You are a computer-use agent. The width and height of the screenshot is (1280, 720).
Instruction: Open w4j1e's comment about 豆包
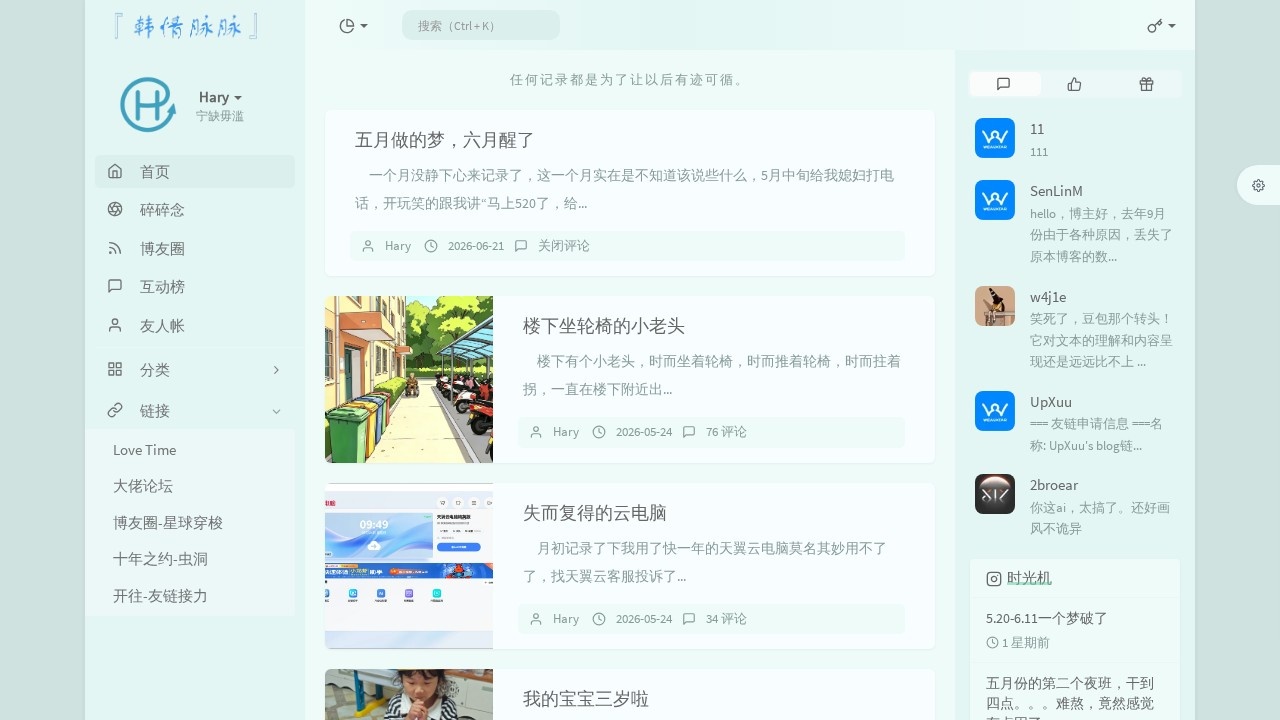(1101, 340)
